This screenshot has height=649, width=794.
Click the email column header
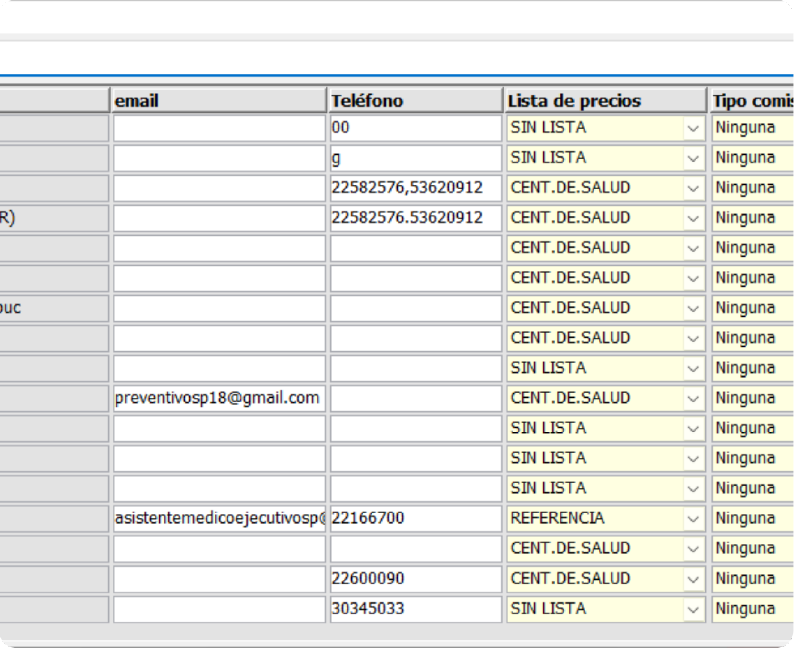tap(218, 100)
